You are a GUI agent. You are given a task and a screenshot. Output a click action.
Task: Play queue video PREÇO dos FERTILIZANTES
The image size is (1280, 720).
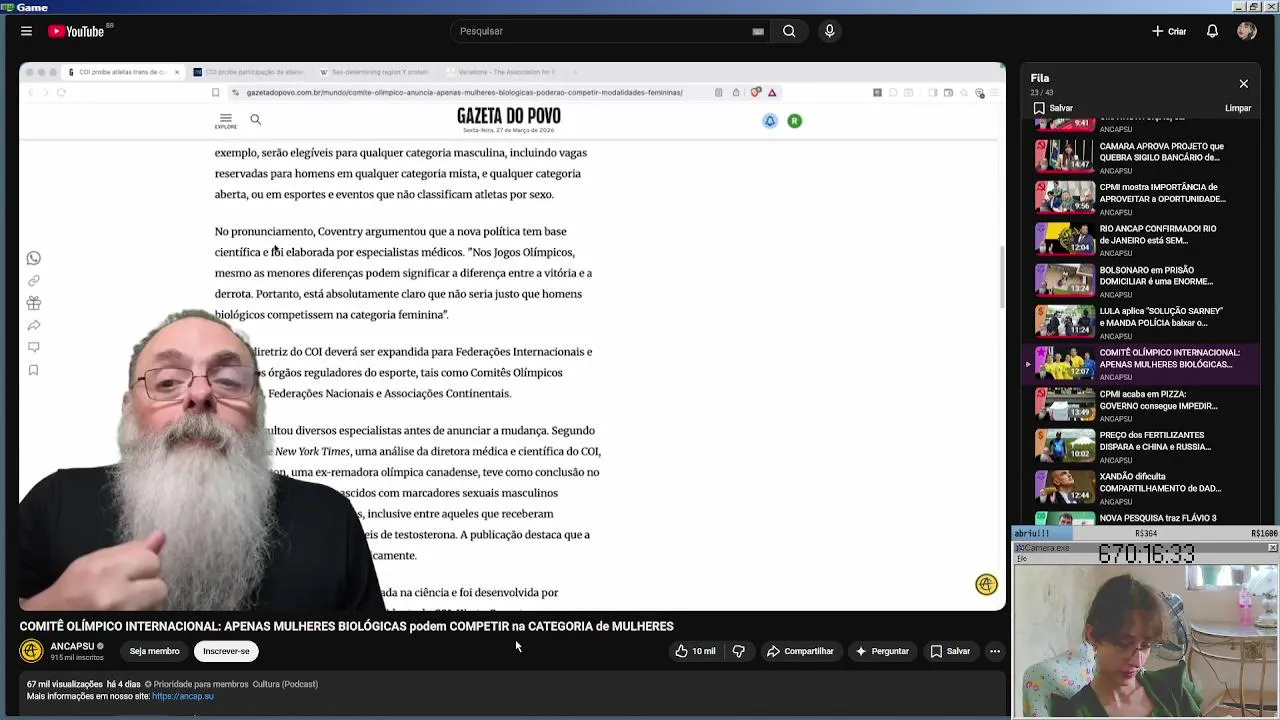1140,446
